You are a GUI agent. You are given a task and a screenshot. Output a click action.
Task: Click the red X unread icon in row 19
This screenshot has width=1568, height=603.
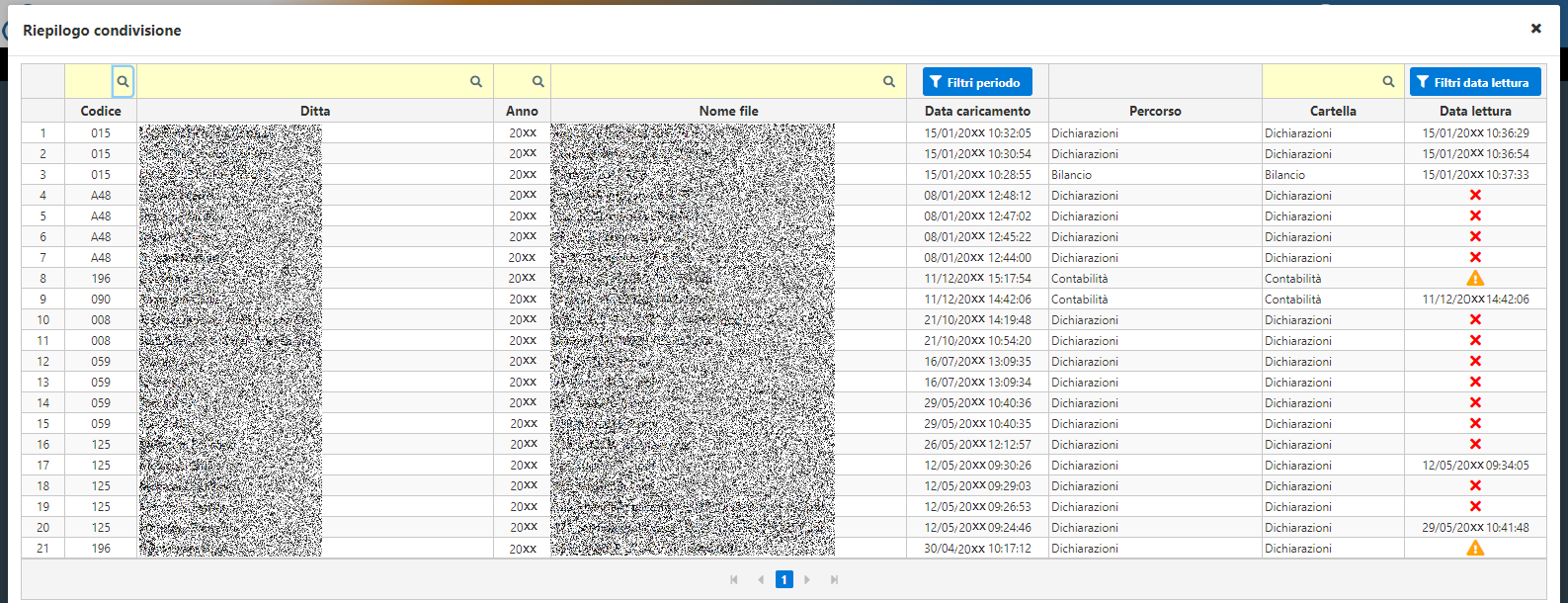1475,506
